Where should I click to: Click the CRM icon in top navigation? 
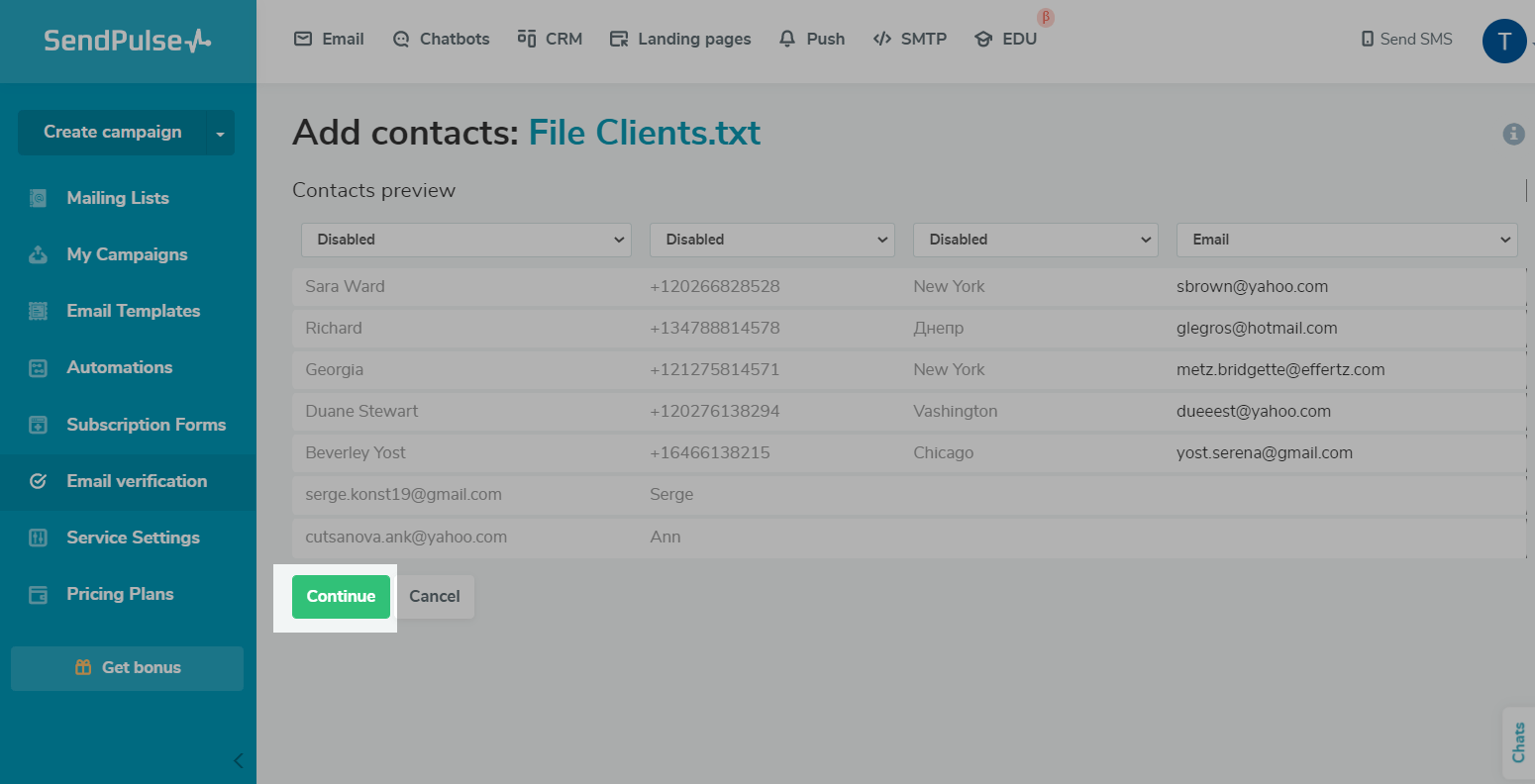(527, 39)
